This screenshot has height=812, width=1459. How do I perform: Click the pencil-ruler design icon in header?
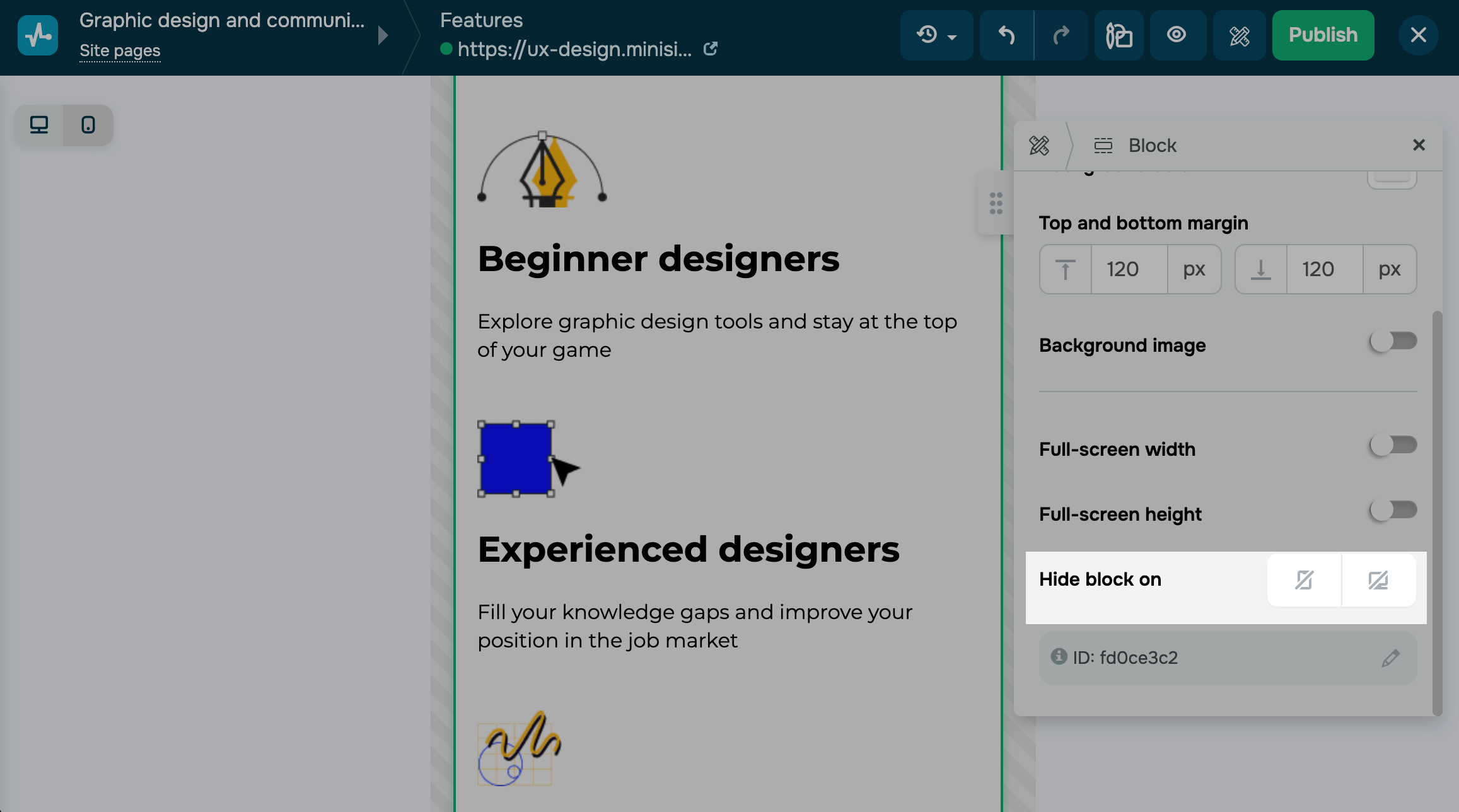click(x=1239, y=35)
